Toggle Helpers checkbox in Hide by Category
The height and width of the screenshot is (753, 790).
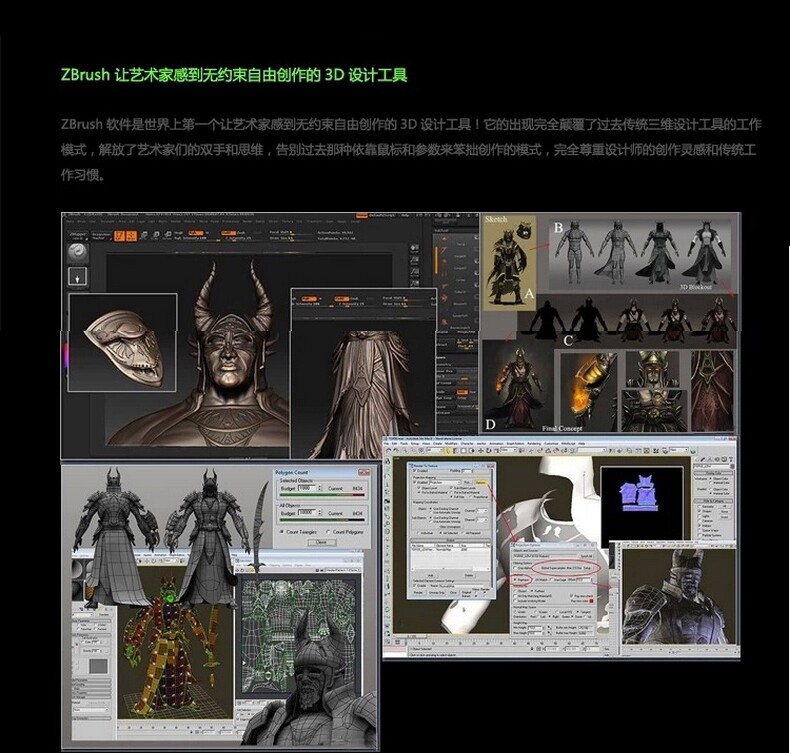[x=699, y=526]
